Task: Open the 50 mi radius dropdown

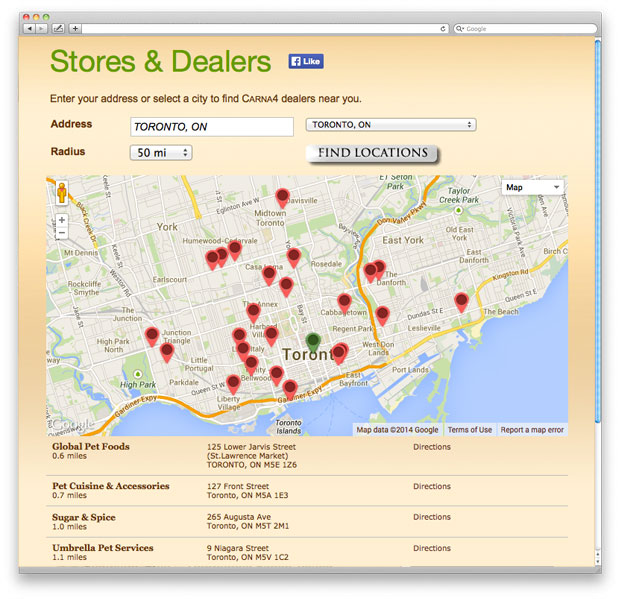Action: tap(161, 153)
